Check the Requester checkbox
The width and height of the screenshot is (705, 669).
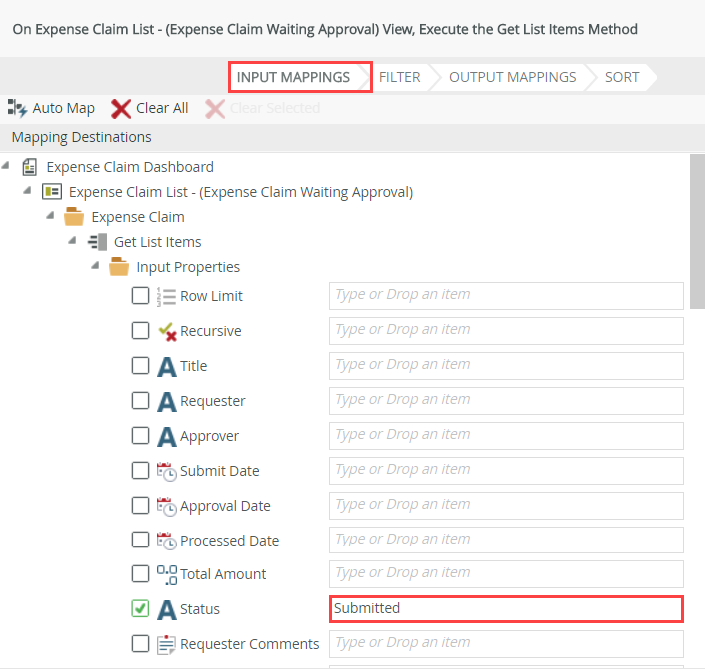tap(140, 400)
